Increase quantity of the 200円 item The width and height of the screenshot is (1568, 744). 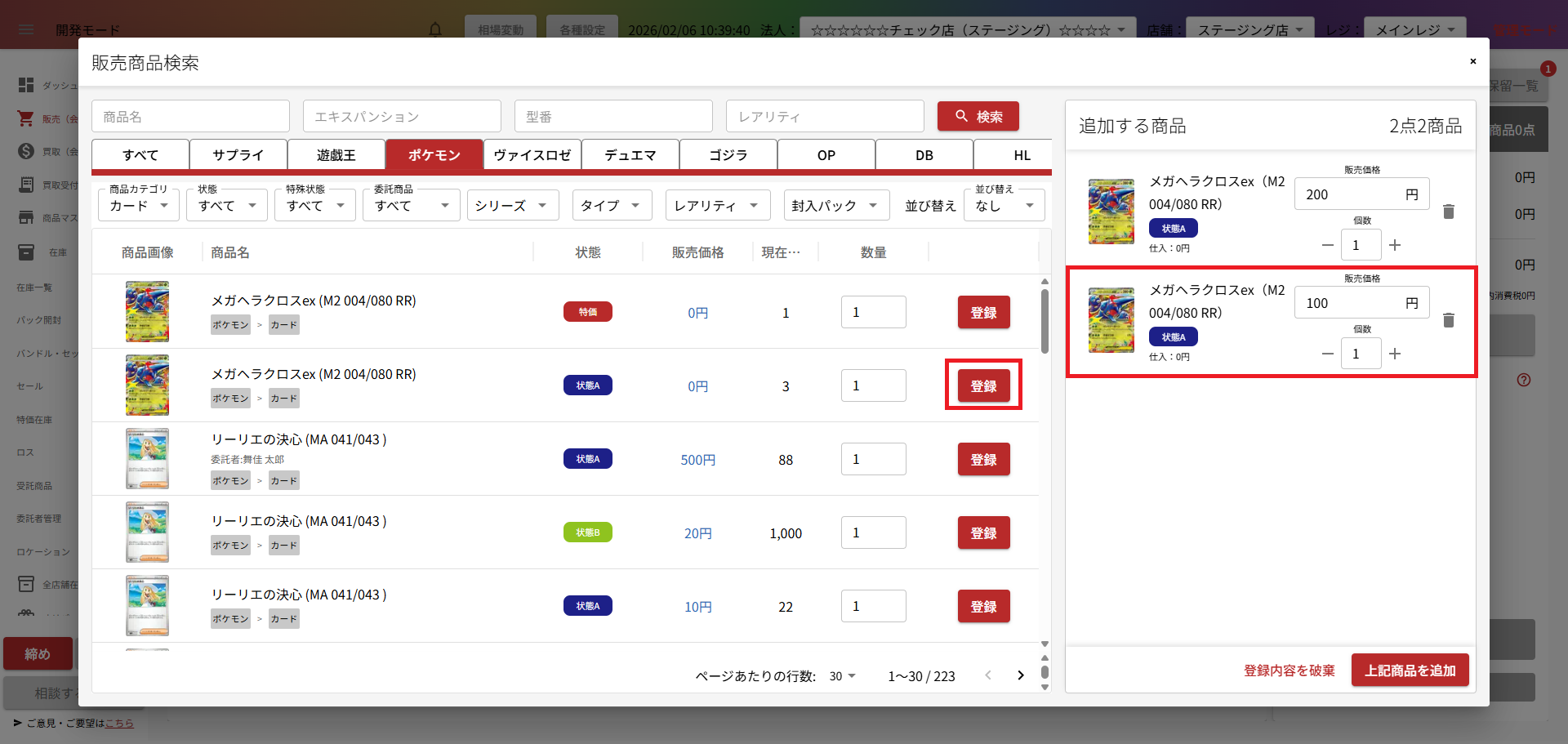1395,245
